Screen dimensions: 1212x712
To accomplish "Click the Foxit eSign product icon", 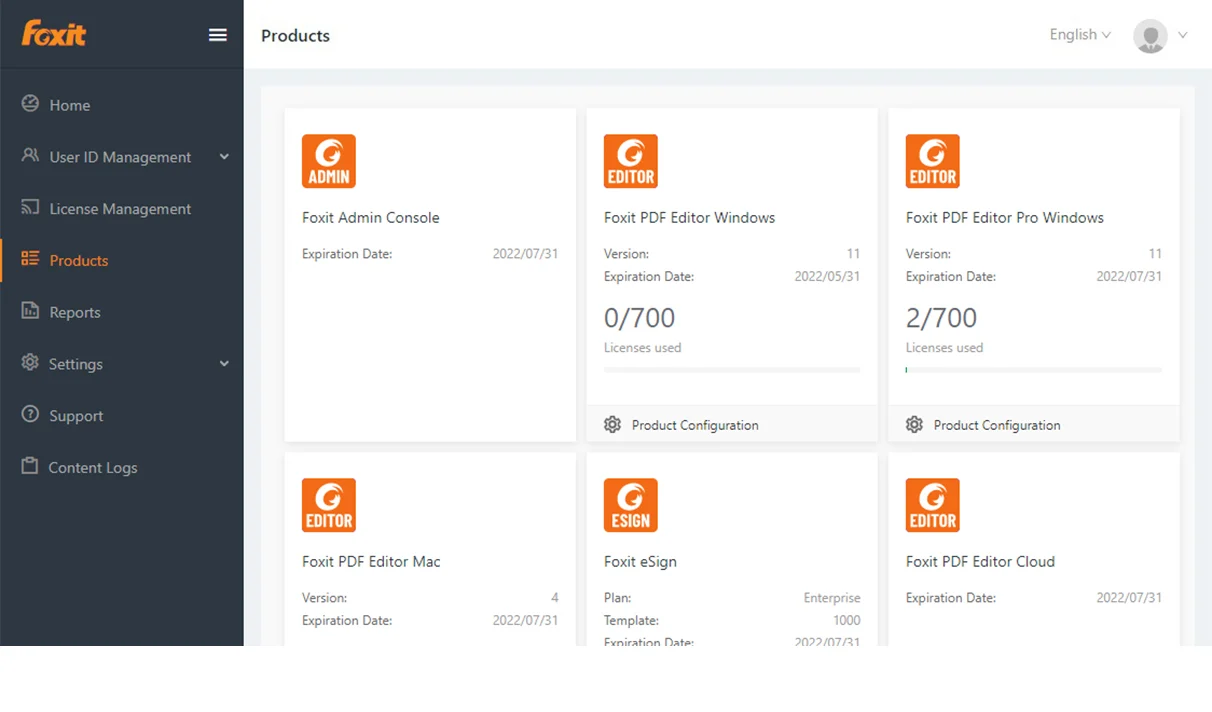I will (630, 505).
